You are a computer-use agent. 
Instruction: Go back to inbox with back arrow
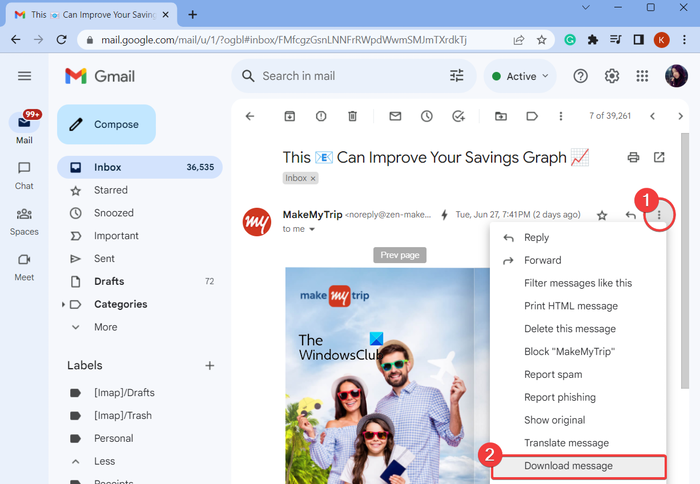pos(250,117)
